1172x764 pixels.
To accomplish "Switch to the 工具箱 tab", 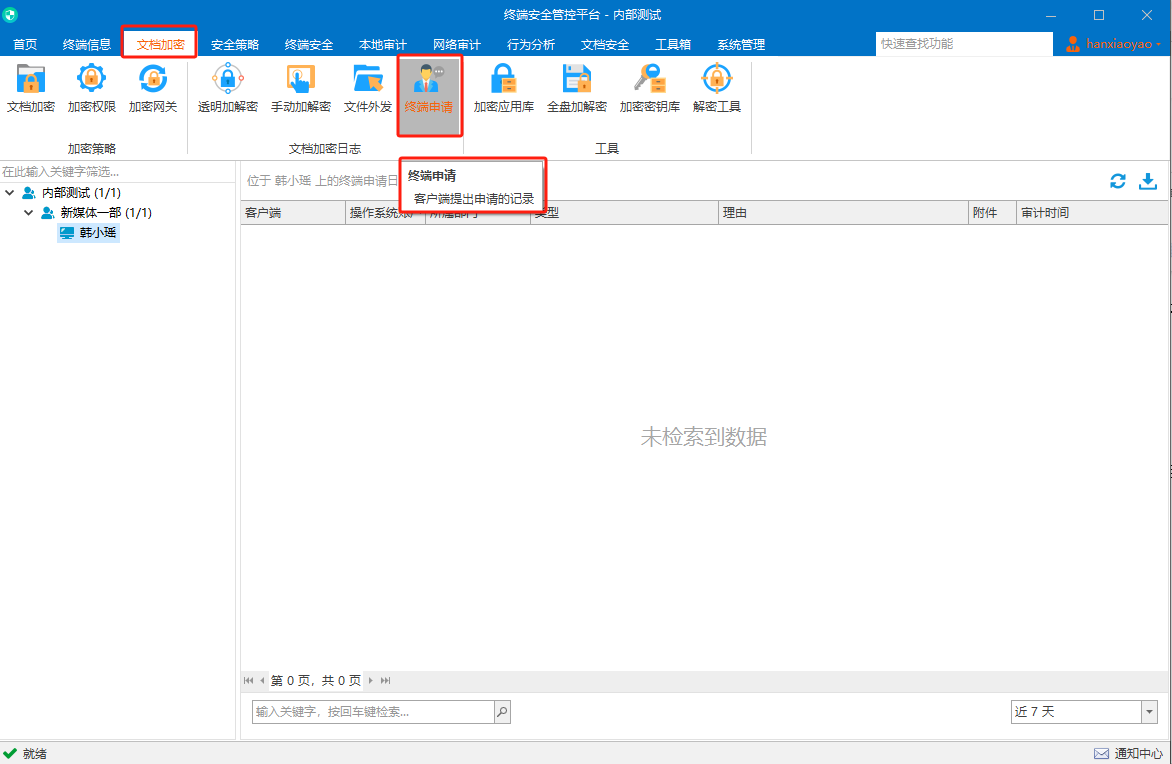I will click(673, 45).
